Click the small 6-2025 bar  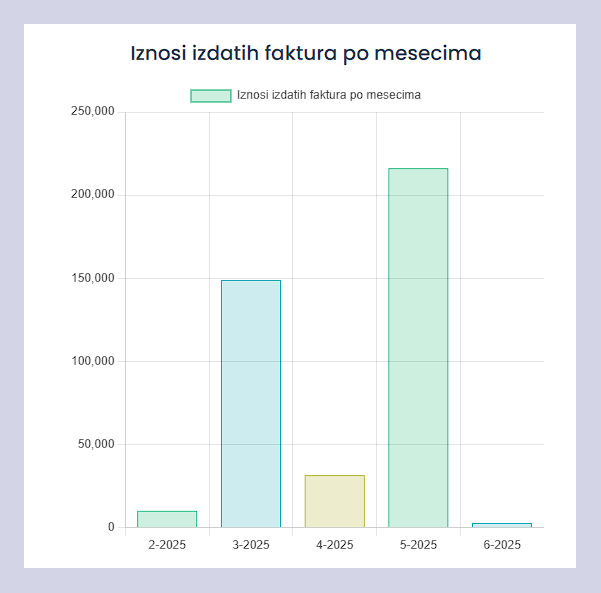(502, 525)
